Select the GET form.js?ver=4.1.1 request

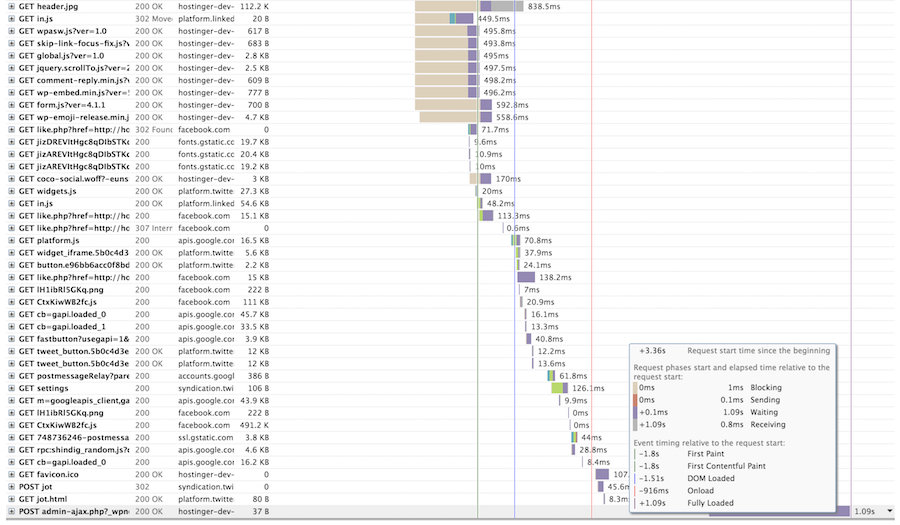pyautogui.click(x=68, y=105)
